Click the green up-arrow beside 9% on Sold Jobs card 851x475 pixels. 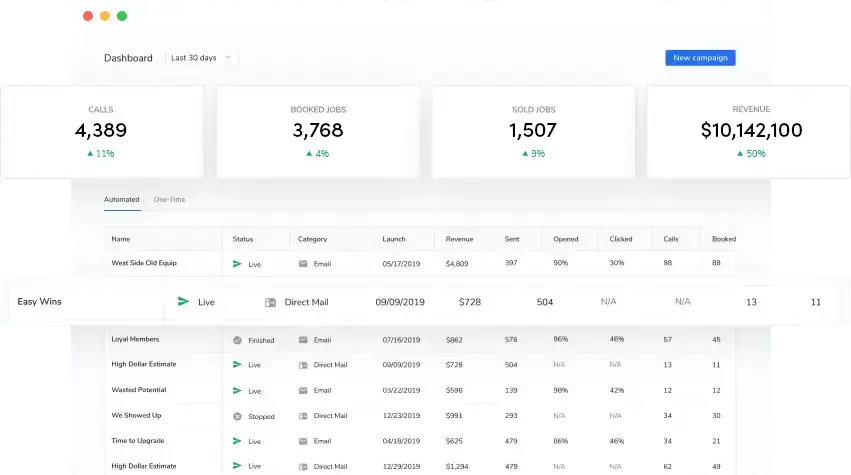coord(525,154)
